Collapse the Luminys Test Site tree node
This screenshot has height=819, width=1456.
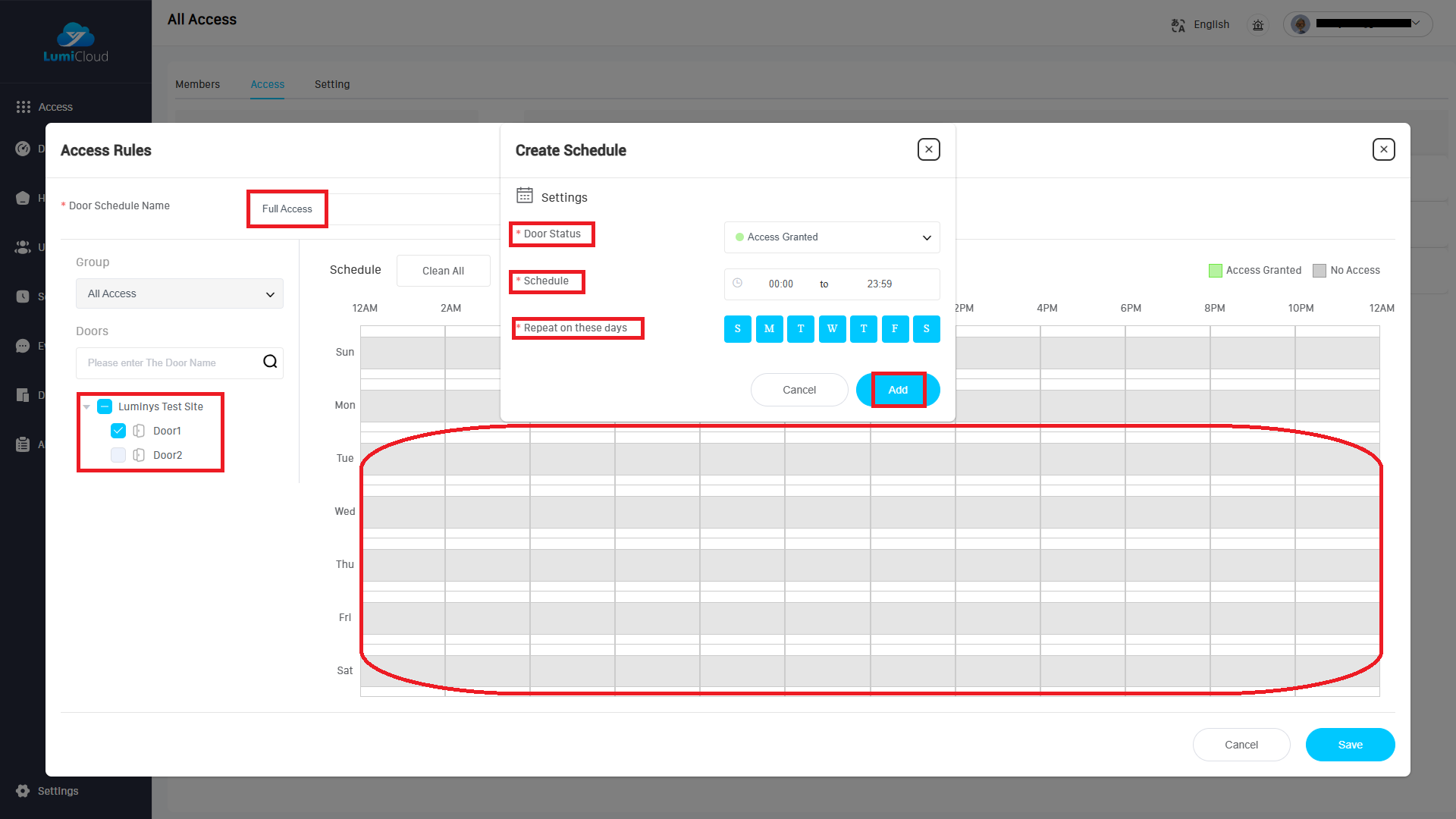tap(86, 407)
